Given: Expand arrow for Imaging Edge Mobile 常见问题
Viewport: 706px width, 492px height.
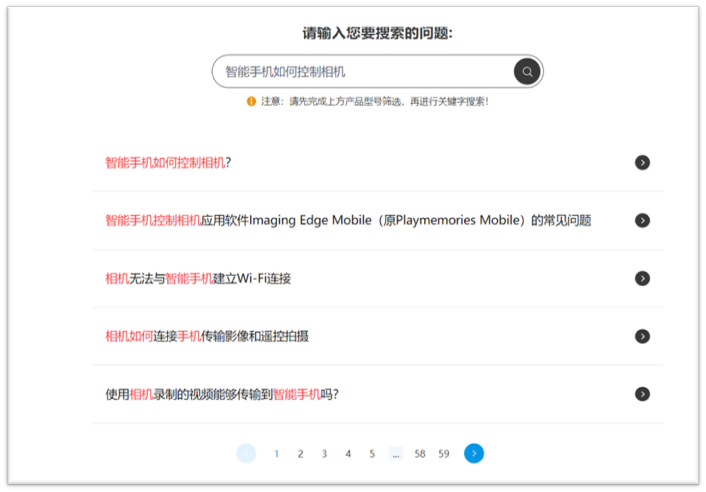Looking at the screenshot, I should [642, 221].
